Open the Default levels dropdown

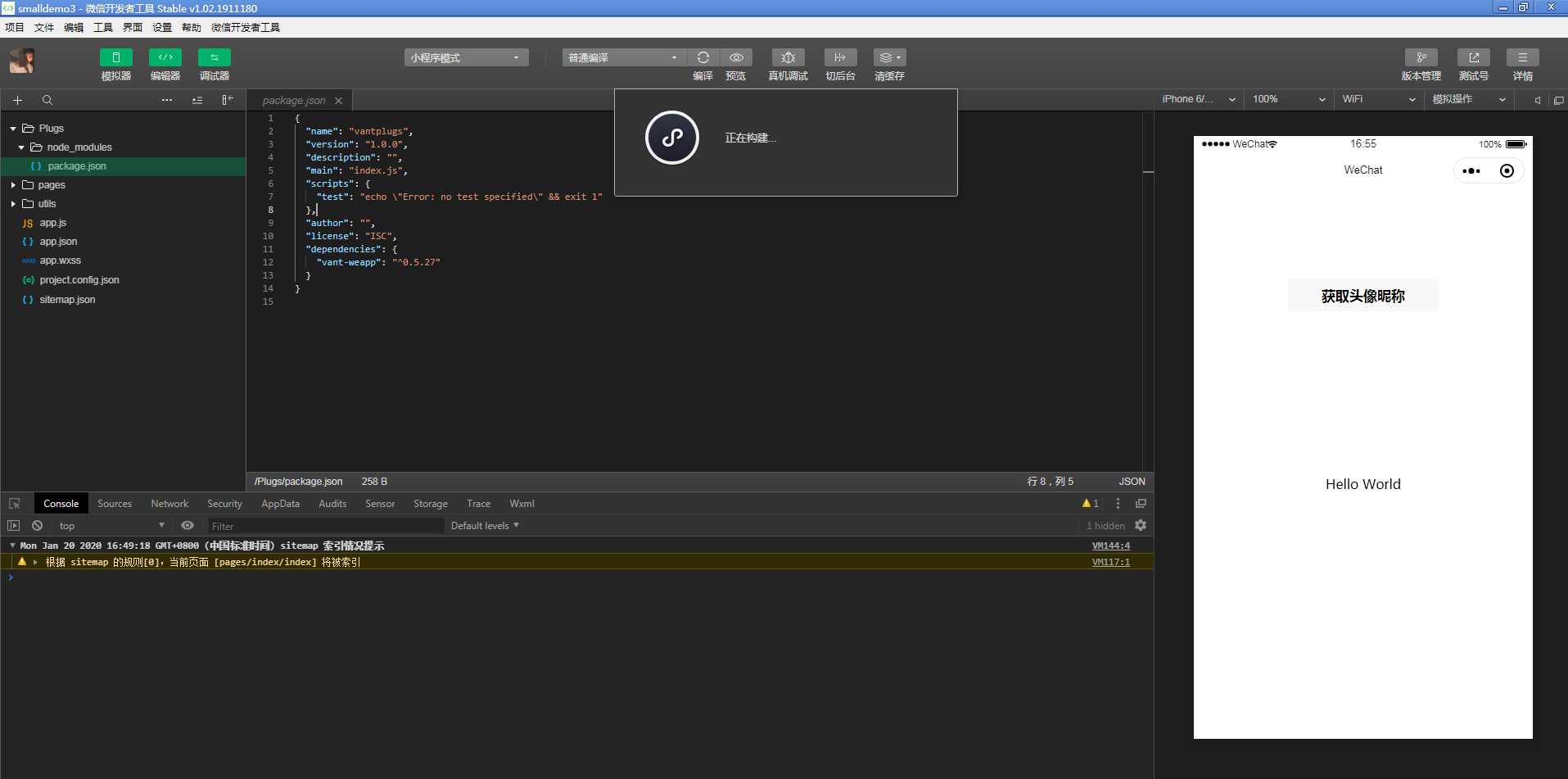pos(485,526)
